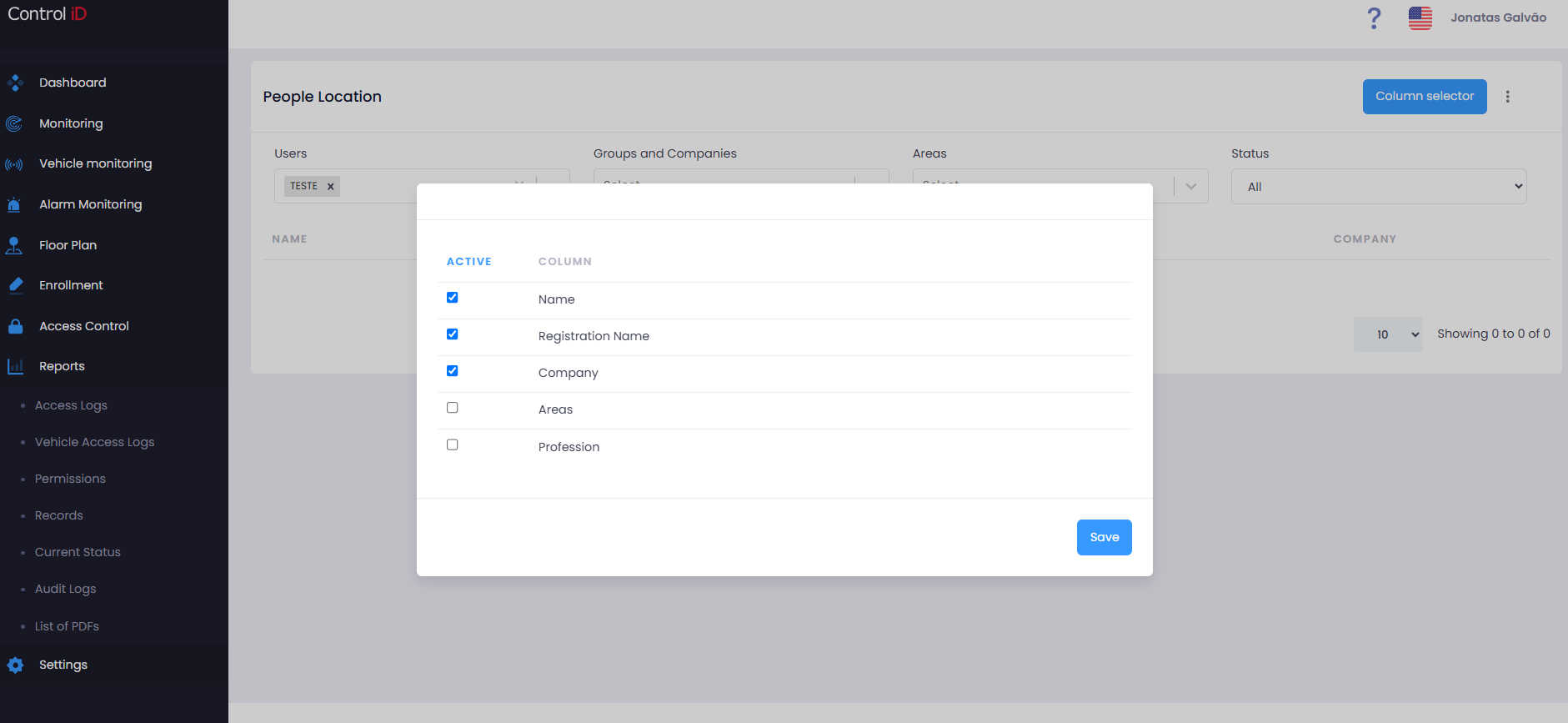Click the Floor Plan pin icon

click(14, 245)
